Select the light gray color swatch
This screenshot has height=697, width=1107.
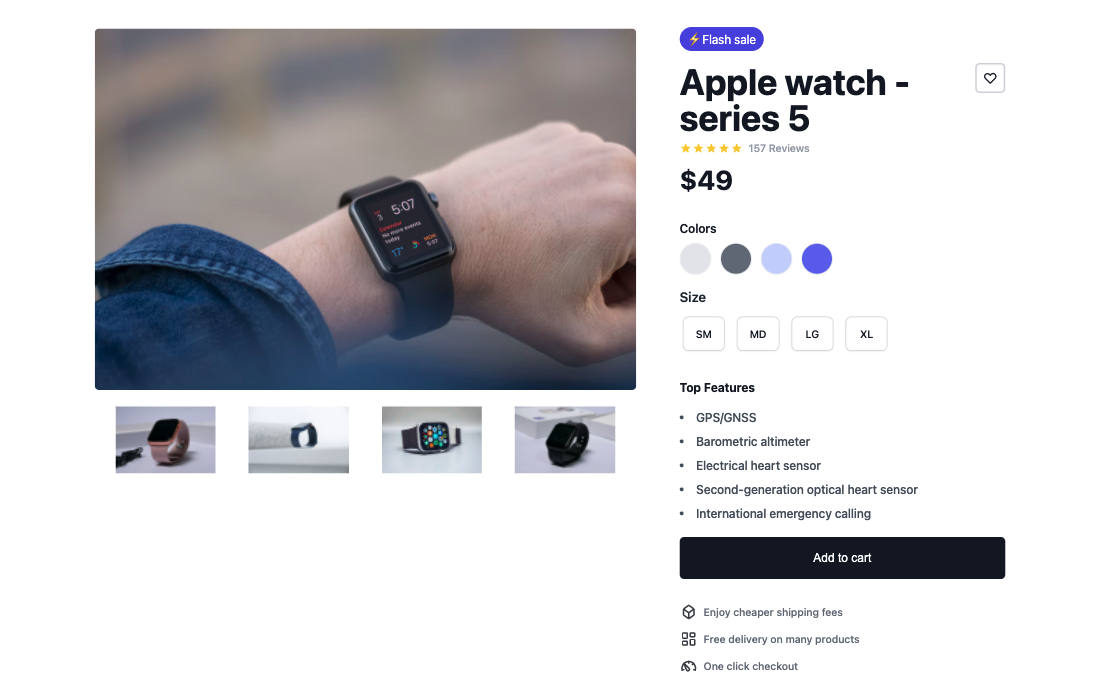pyautogui.click(x=695, y=258)
